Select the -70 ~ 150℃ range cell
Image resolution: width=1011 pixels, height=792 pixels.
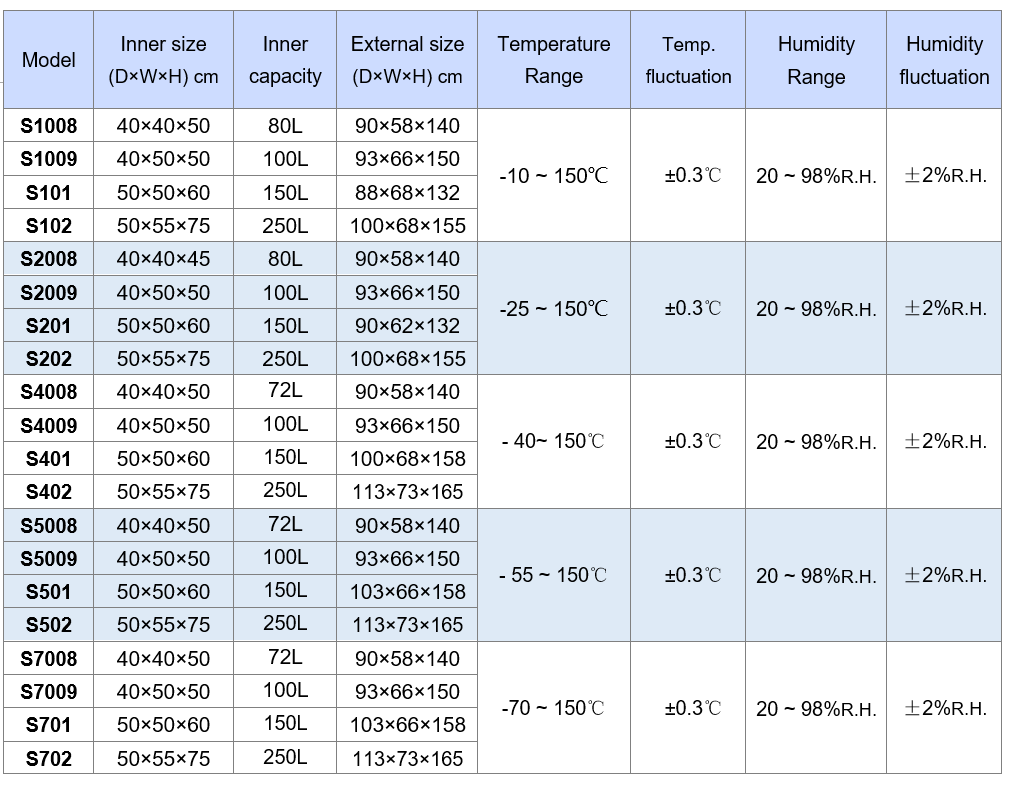coord(554,708)
